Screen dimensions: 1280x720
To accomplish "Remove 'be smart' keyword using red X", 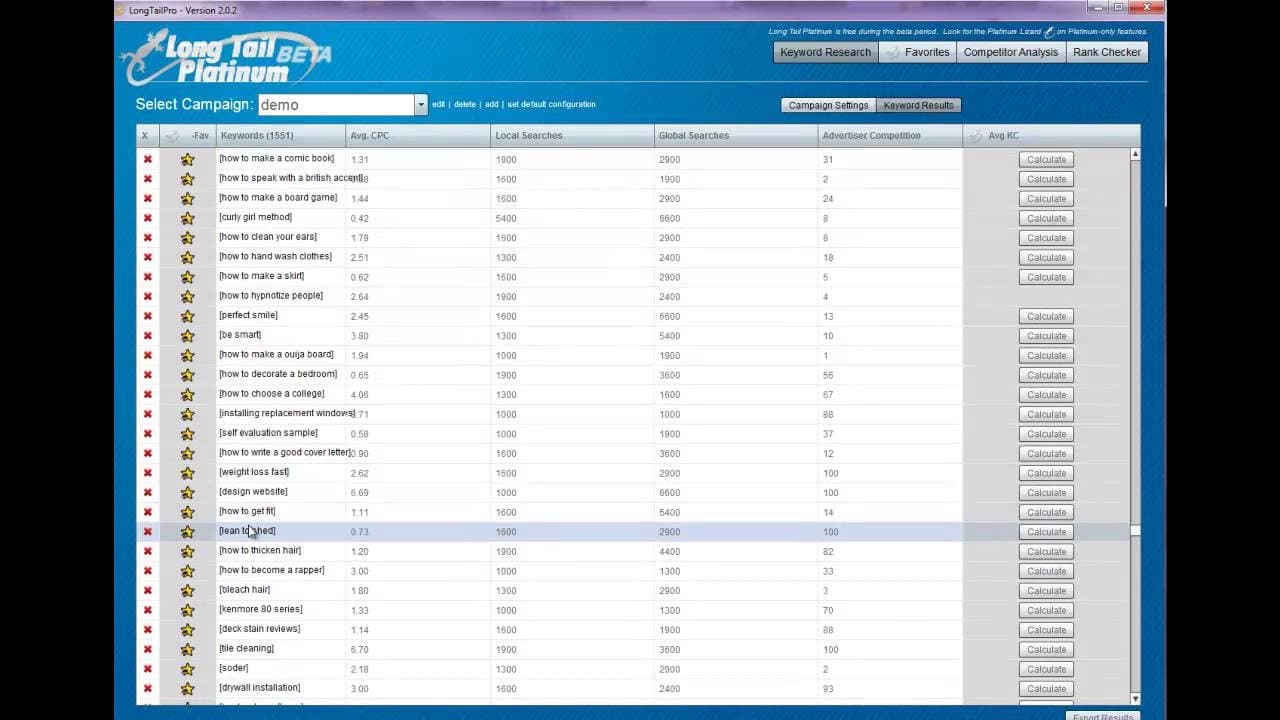I will tap(147, 335).
